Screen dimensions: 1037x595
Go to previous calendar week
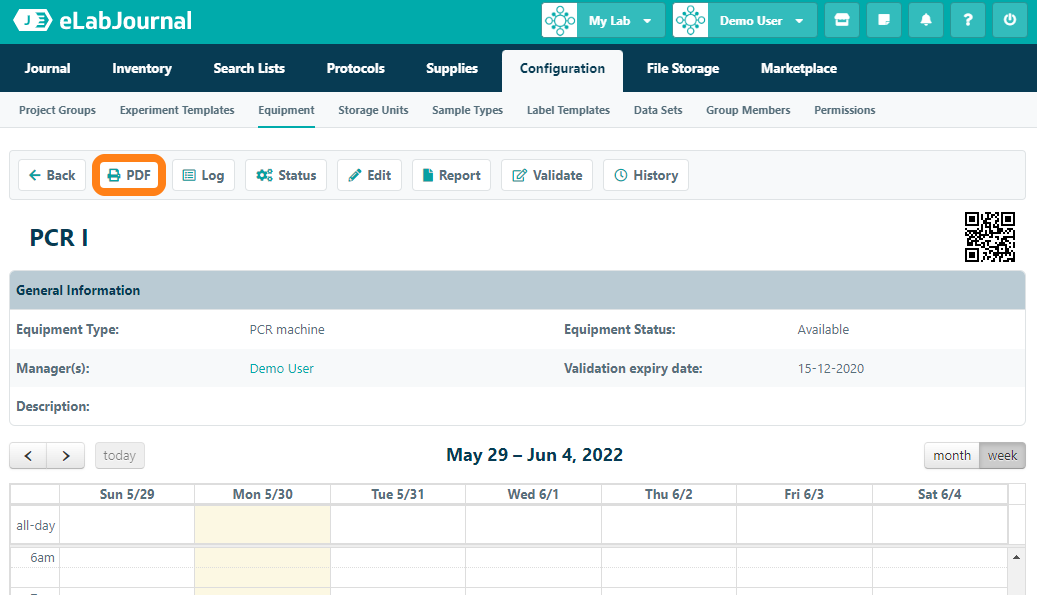click(x=28, y=455)
